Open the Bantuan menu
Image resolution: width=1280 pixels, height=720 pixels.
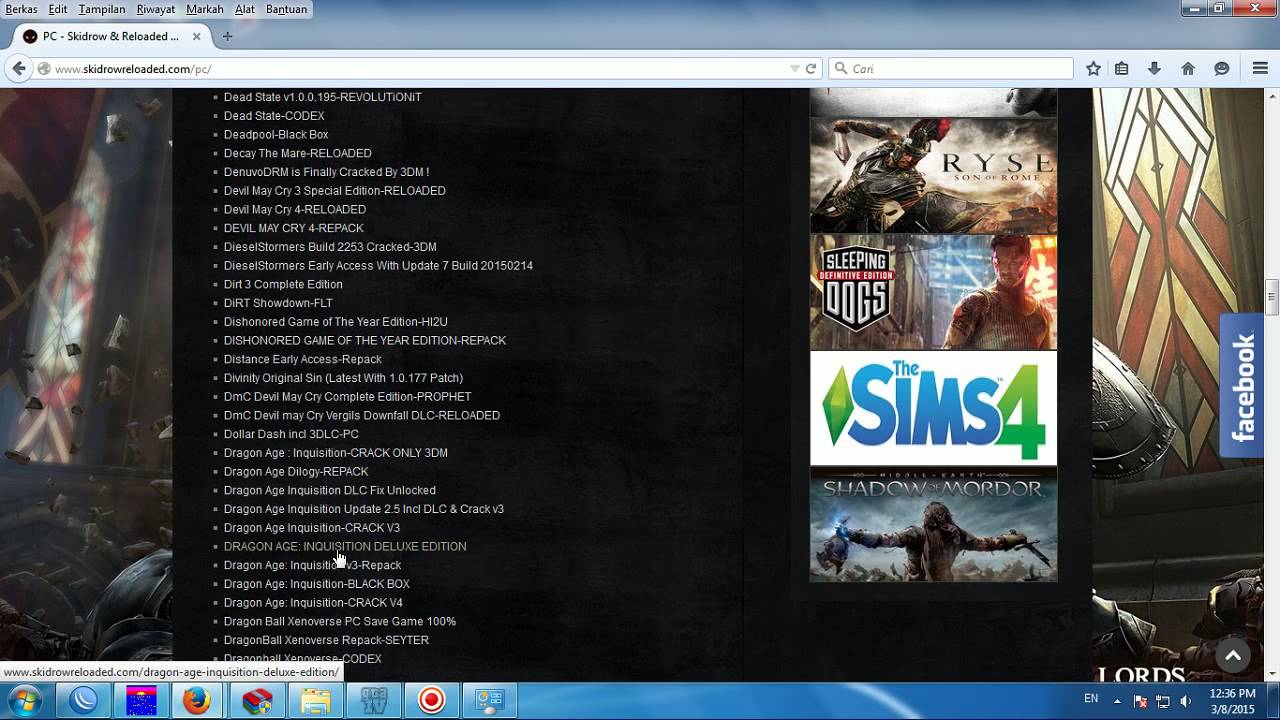[x=287, y=9]
